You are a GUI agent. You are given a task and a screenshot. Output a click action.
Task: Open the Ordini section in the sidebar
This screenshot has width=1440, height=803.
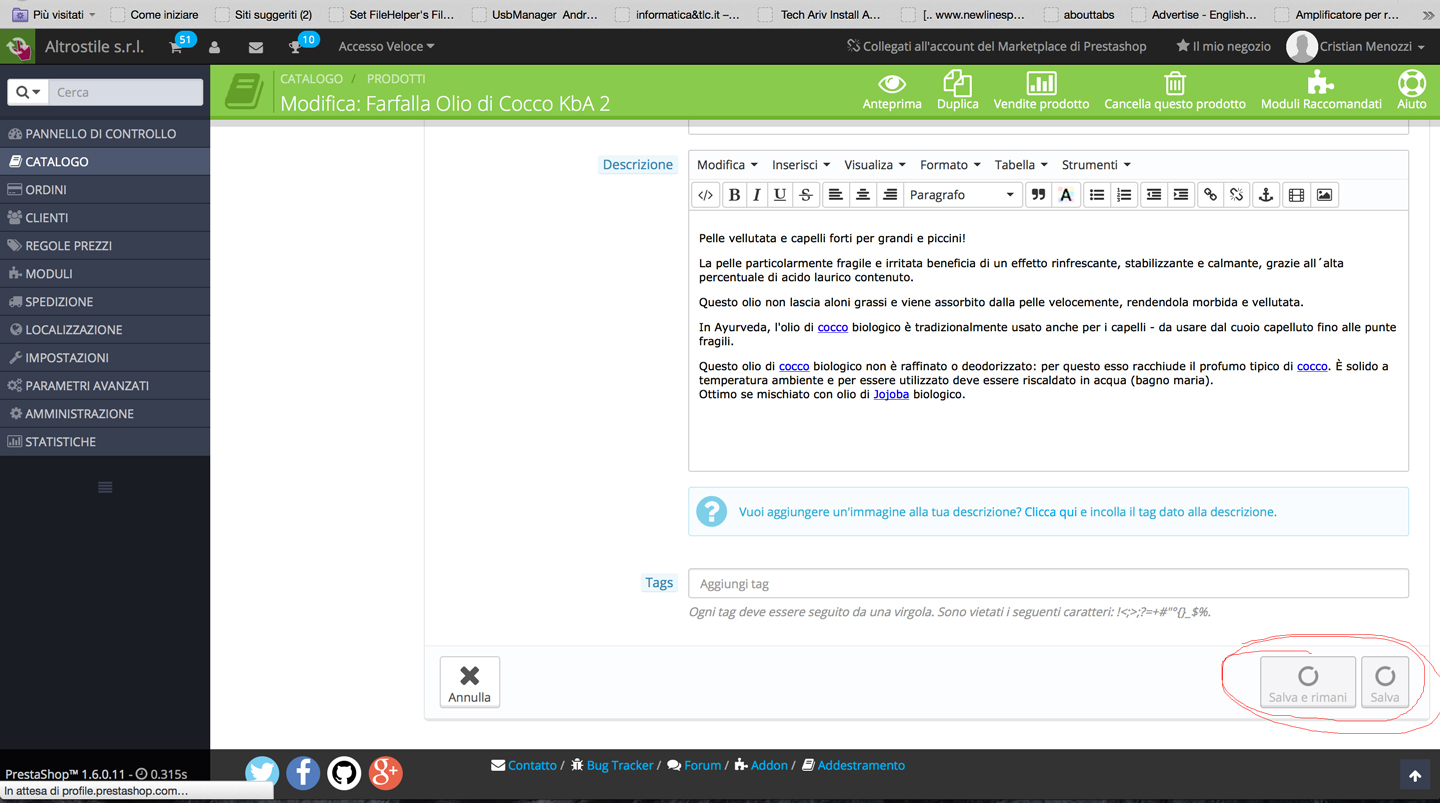(105, 190)
